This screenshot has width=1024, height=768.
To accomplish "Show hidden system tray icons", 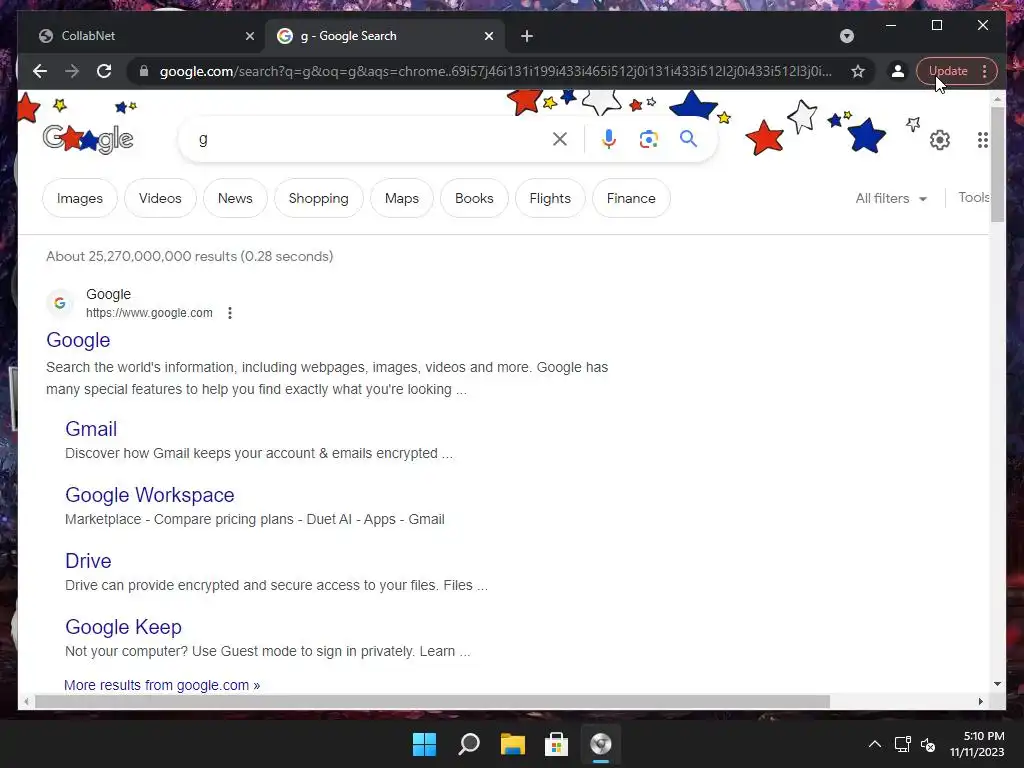I will tap(875, 744).
